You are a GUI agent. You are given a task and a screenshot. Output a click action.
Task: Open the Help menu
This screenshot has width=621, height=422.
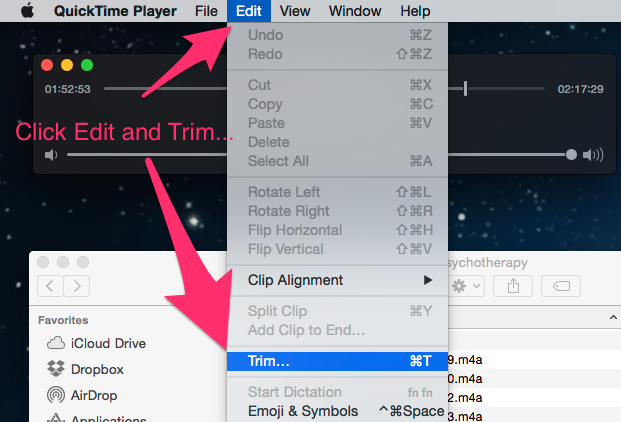(x=415, y=11)
